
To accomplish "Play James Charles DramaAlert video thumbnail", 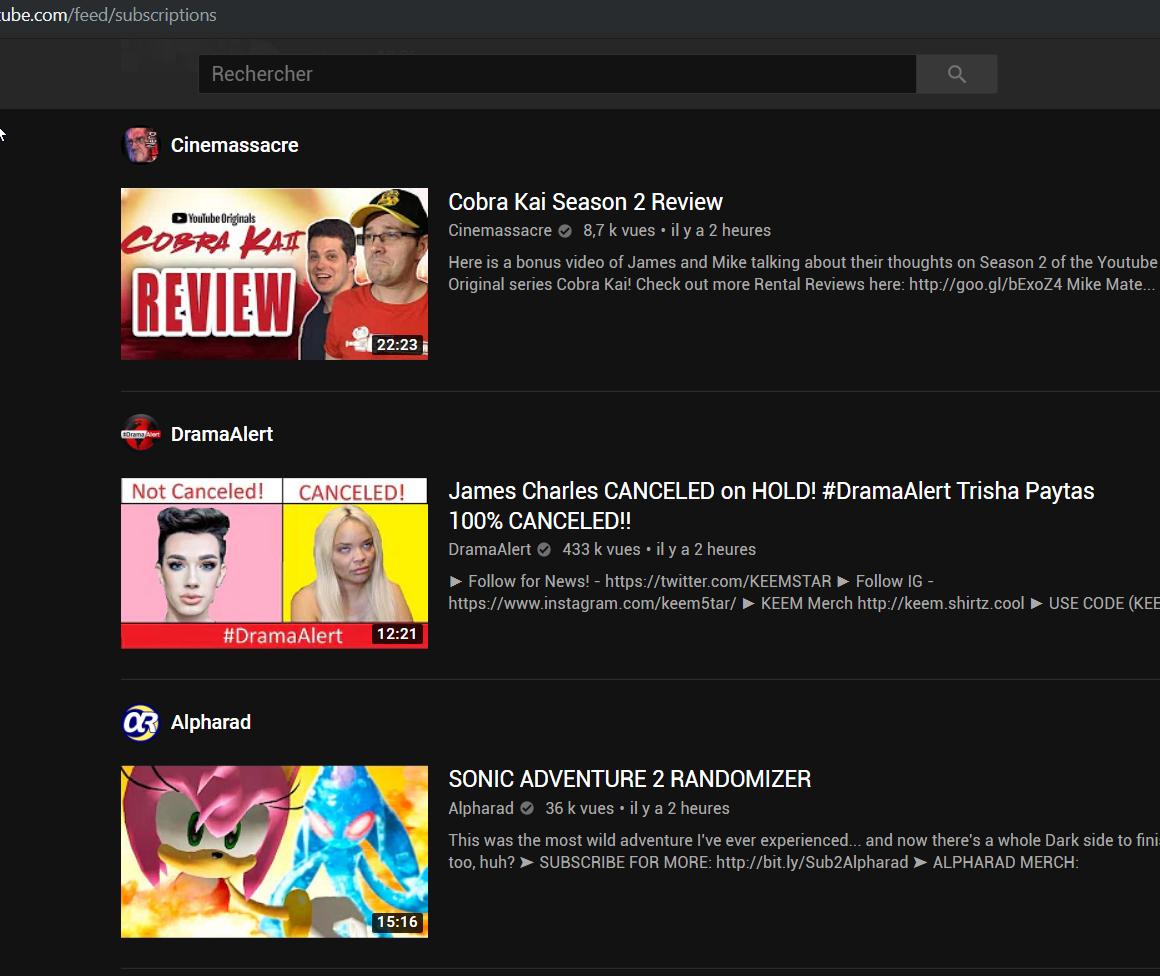I will (274, 563).
